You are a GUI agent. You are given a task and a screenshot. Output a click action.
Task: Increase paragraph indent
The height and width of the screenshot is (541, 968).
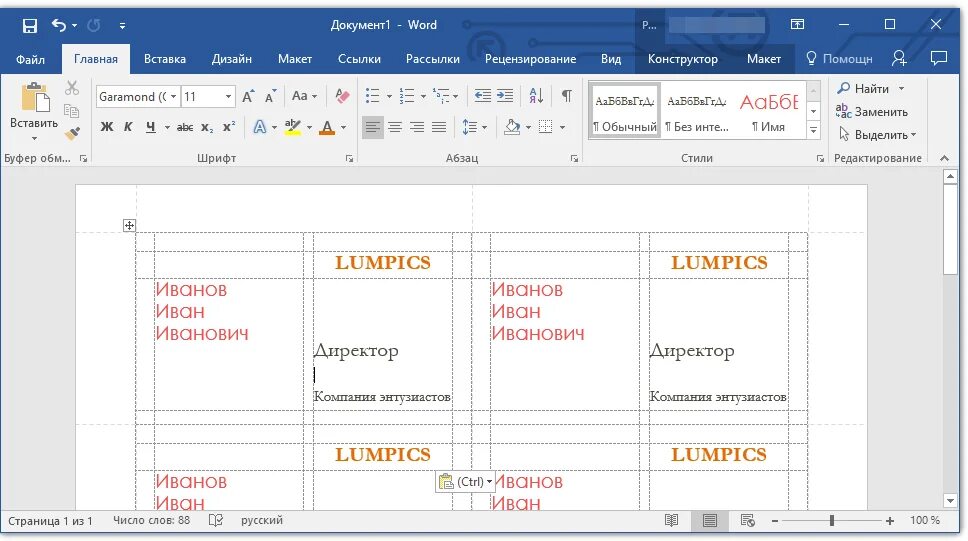click(505, 96)
